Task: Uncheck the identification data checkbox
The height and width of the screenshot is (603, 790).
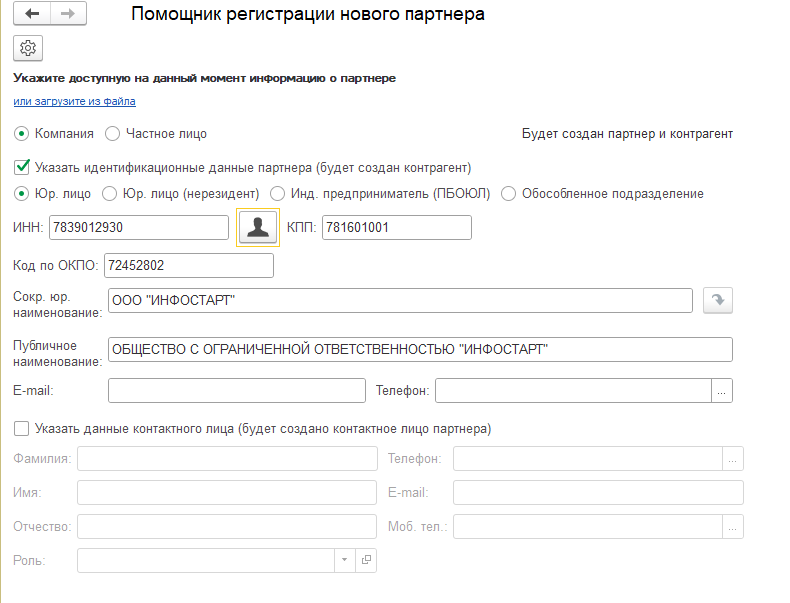Action: [x=22, y=167]
